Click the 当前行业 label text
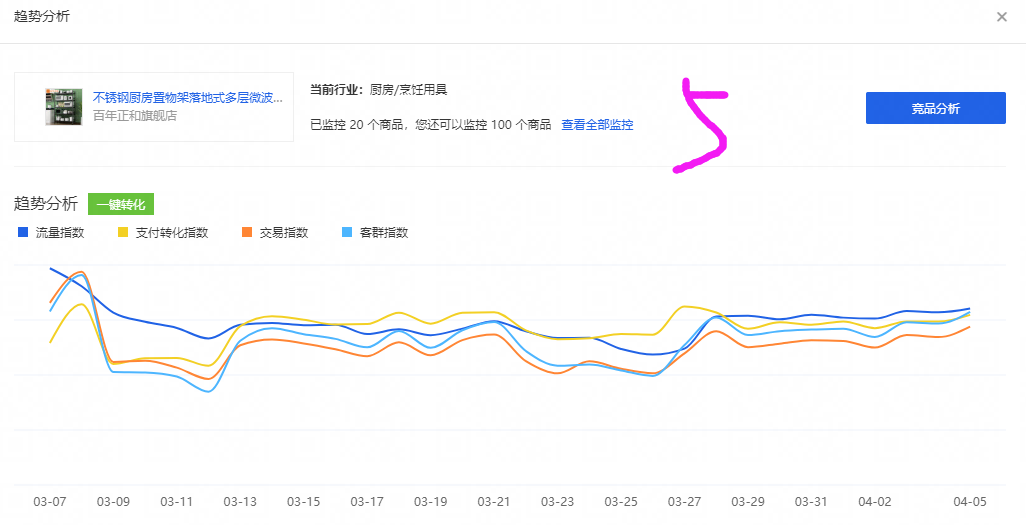The image size is (1026, 525). click(336, 90)
